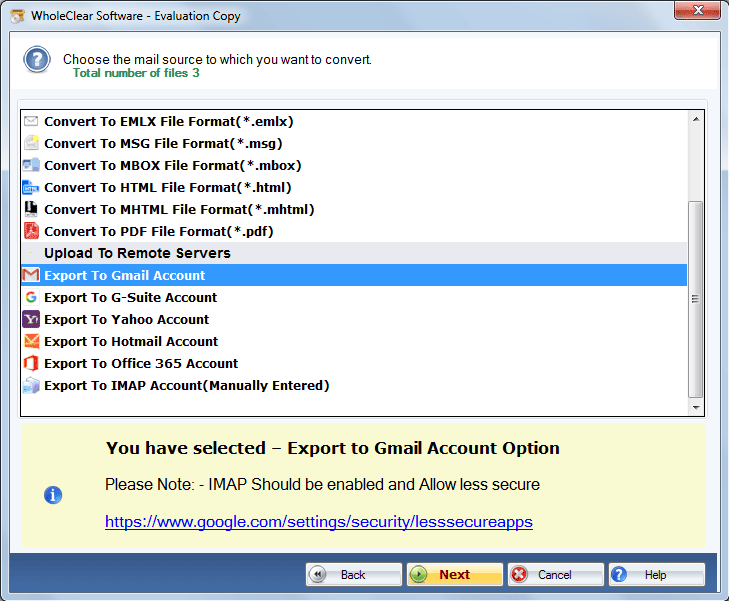Click the vertical scrollbar thumb
Viewport: 729px width, 601px height.
[696, 299]
